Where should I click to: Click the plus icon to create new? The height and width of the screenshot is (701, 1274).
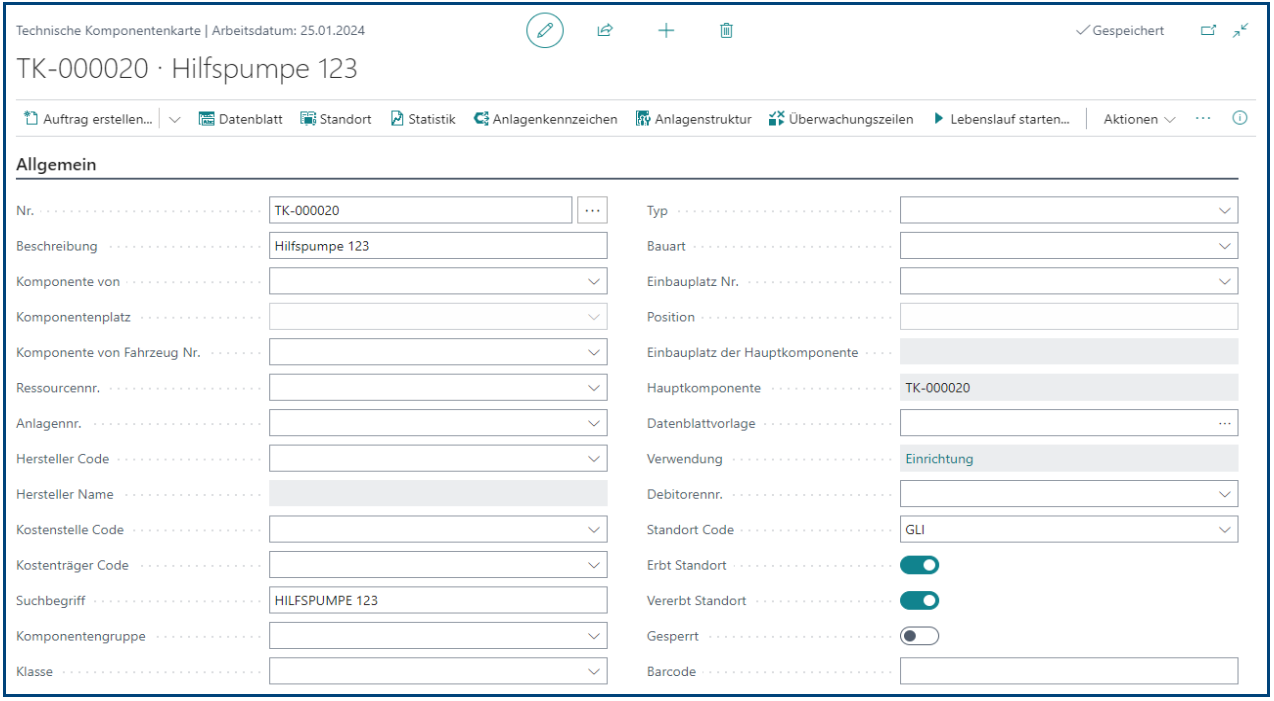(x=666, y=30)
